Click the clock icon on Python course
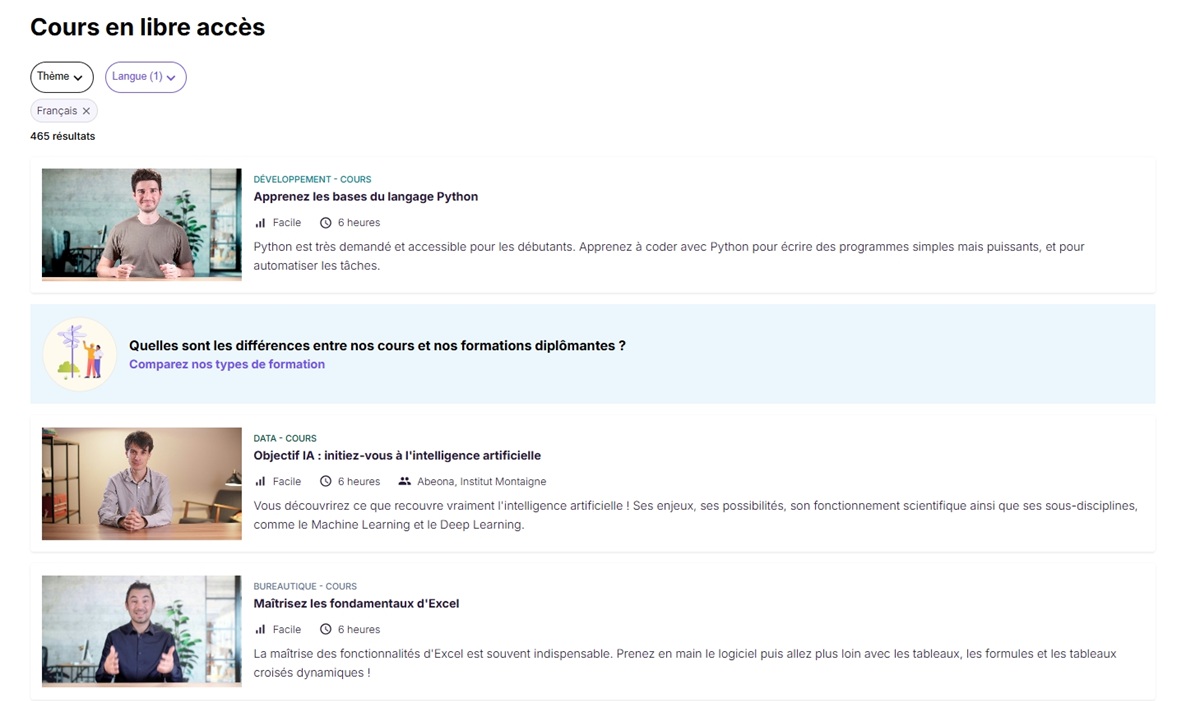This screenshot has width=1200, height=701. (325, 223)
